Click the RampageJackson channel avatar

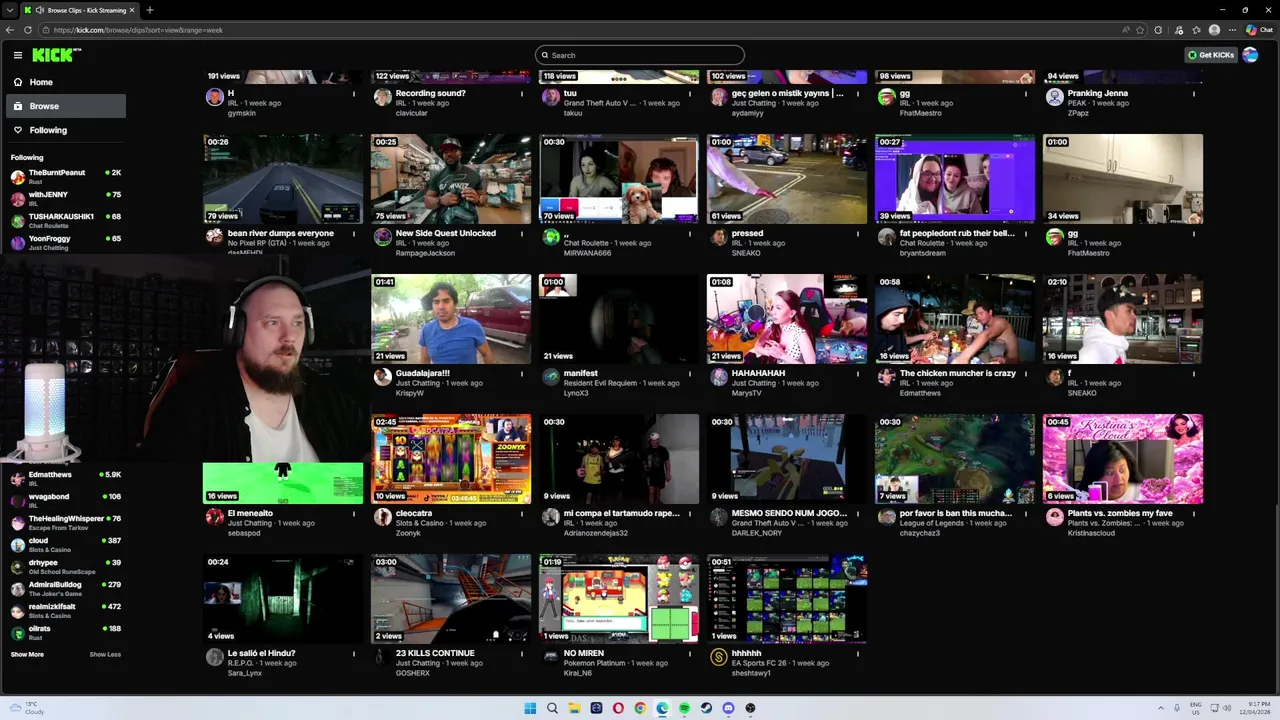tap(382, 237)
